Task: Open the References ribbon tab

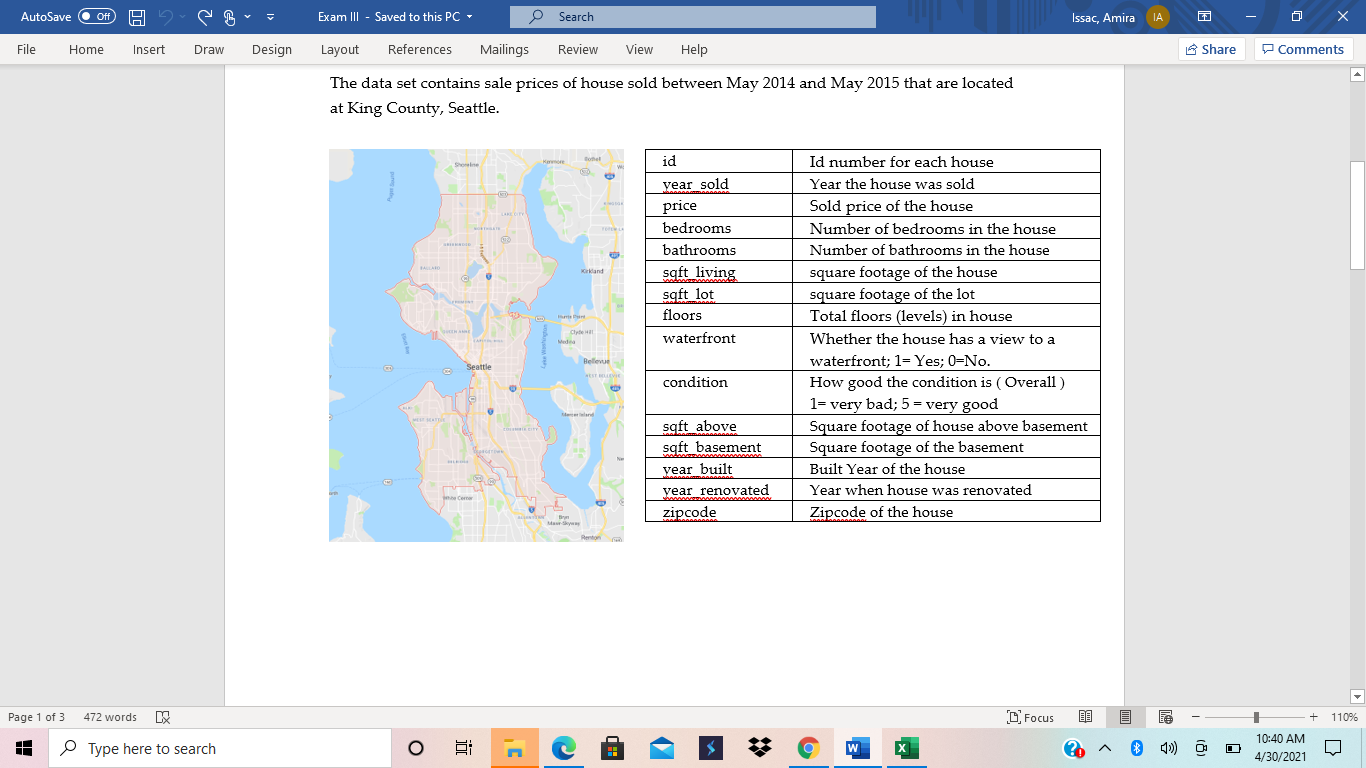Action: click(420, 49)
